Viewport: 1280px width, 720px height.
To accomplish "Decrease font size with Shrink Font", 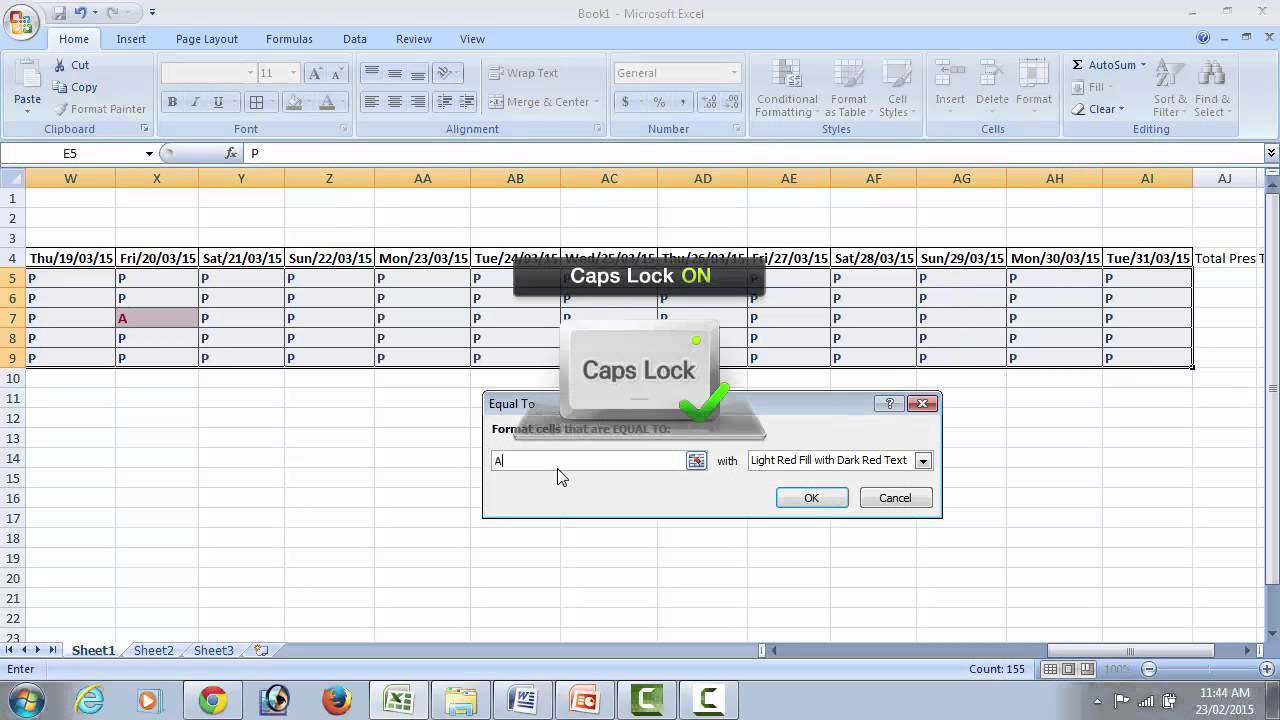I will (x=337, y=73).
